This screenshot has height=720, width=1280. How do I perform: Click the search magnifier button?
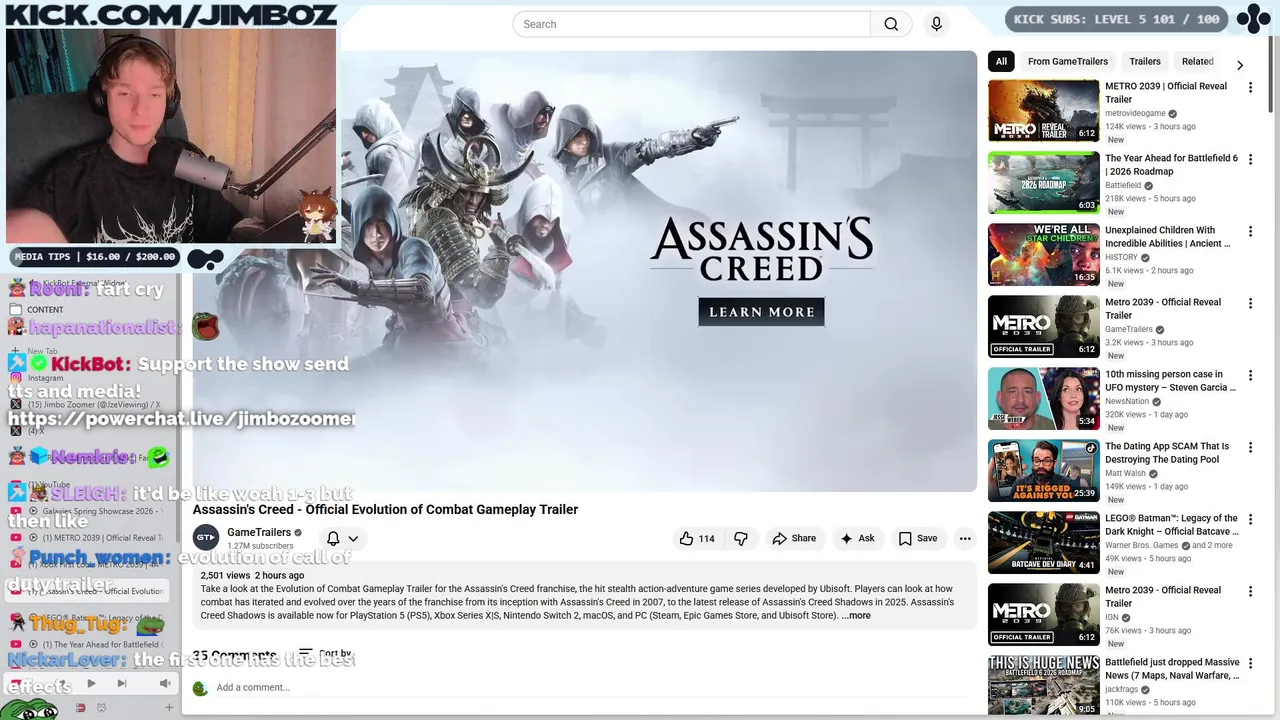pyautogui.click(x=891, y=24)
